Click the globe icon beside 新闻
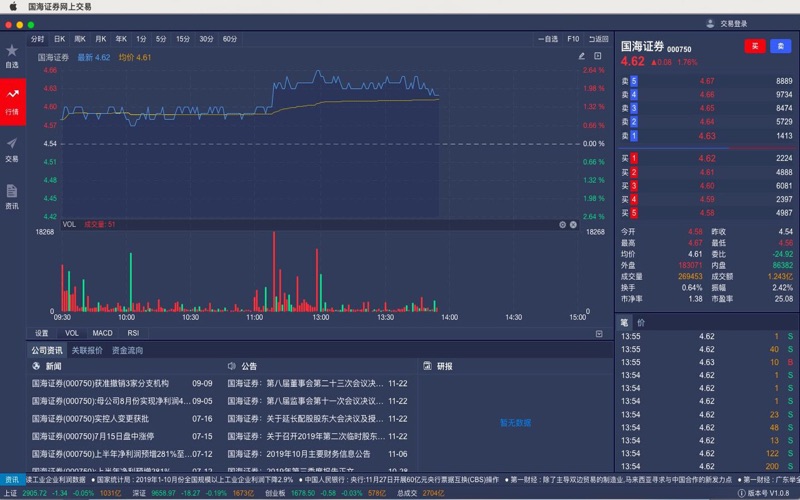 36,366
